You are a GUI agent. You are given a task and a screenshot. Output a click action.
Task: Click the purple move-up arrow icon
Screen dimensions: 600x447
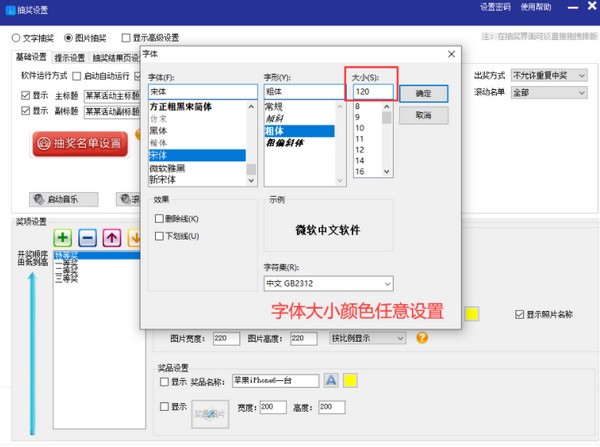[111, 238]
